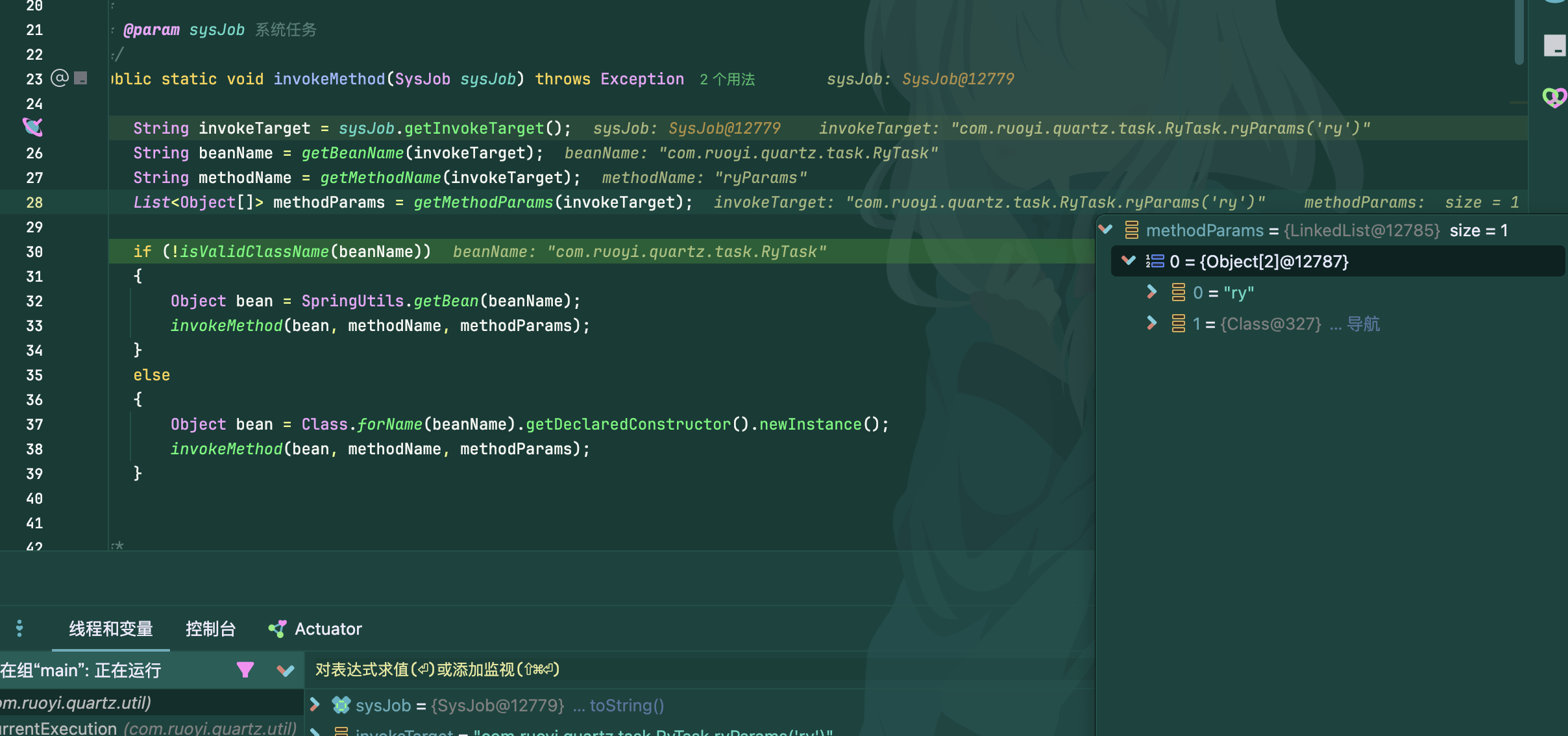Click line number 37 in the gutter
Viewport: 1568px width, 736px height.
pos(34,424)
